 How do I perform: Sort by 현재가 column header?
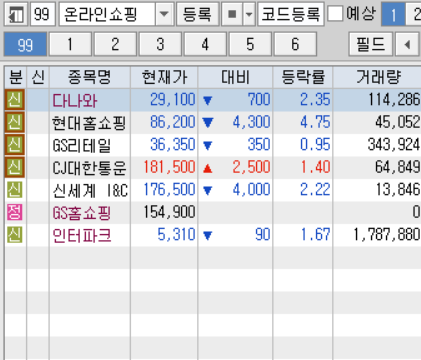tap(164, 77)
